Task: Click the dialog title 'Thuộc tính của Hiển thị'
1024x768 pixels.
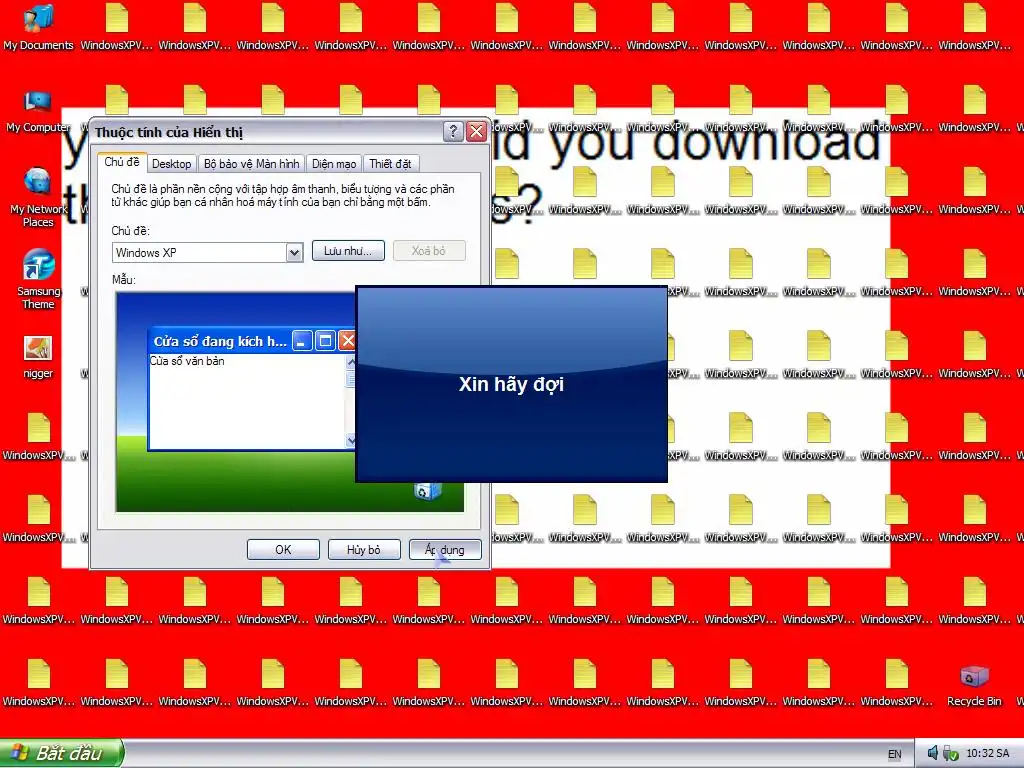Action: coord(168,132)
